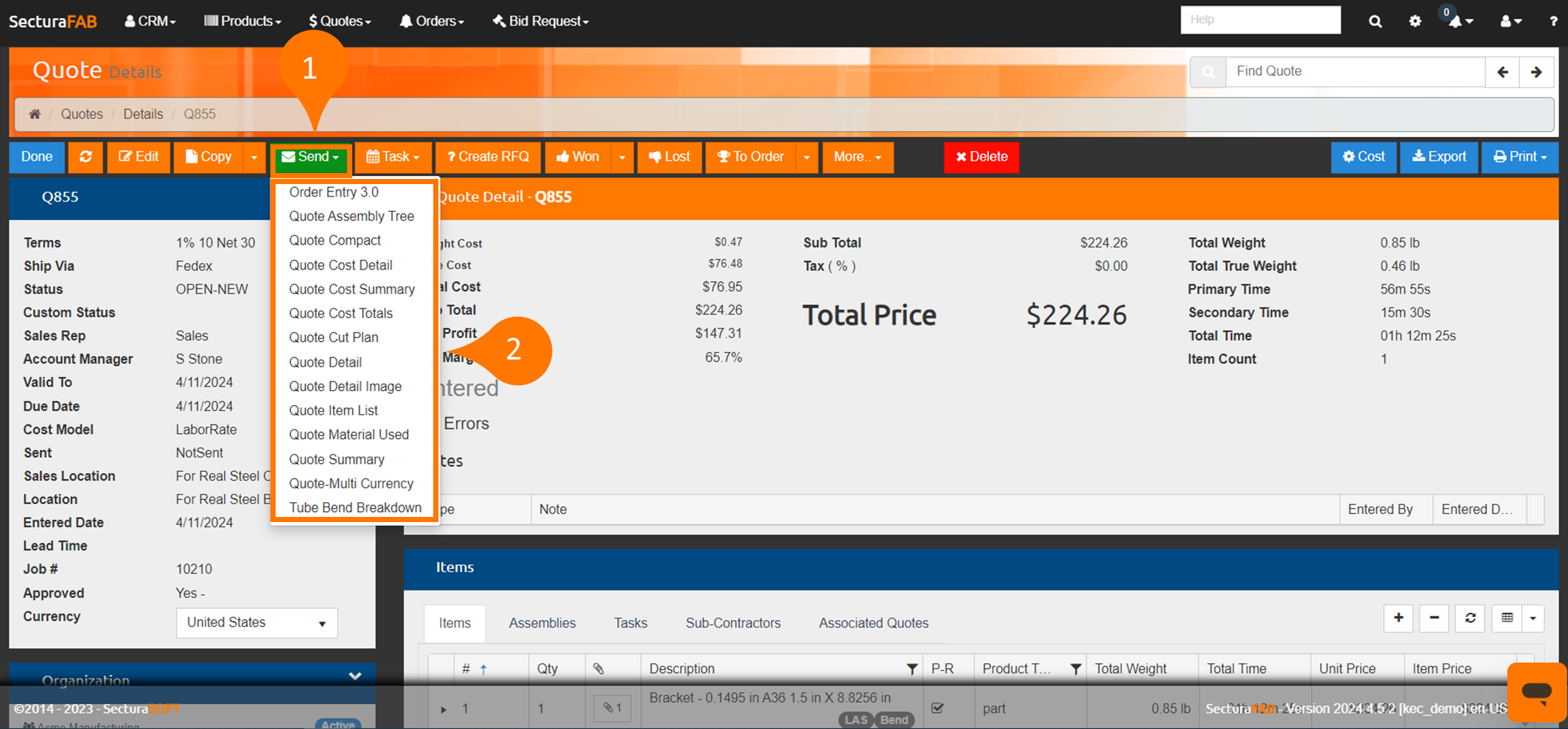Expand row 1 in the Items grid

tap(444, 709)
